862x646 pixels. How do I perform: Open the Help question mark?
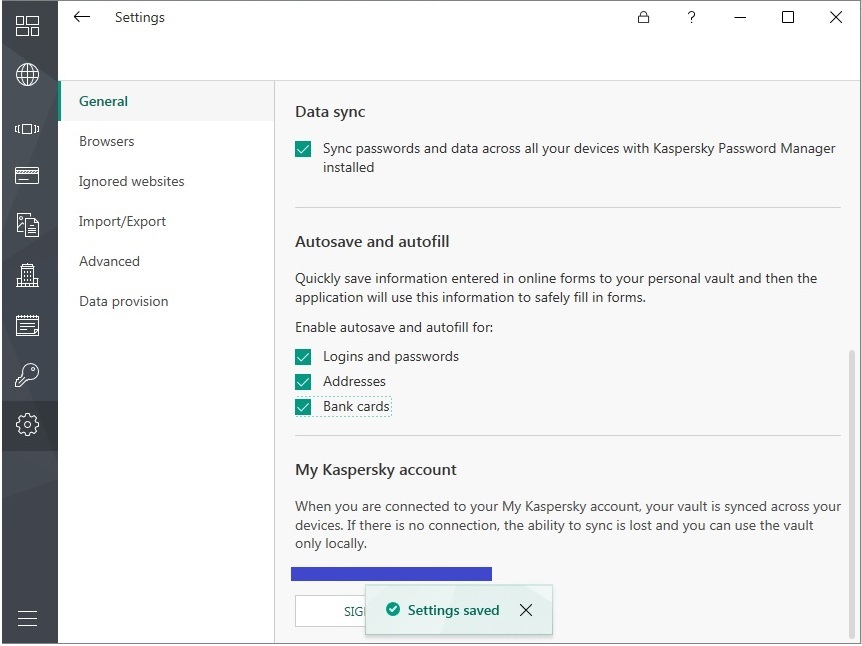[691, 17]
